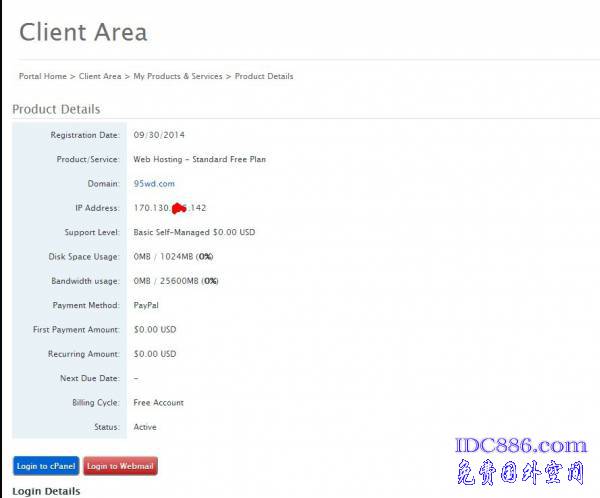Select the Product Details breadcrumb item
The image size is (600, 498).
(264, 76)
